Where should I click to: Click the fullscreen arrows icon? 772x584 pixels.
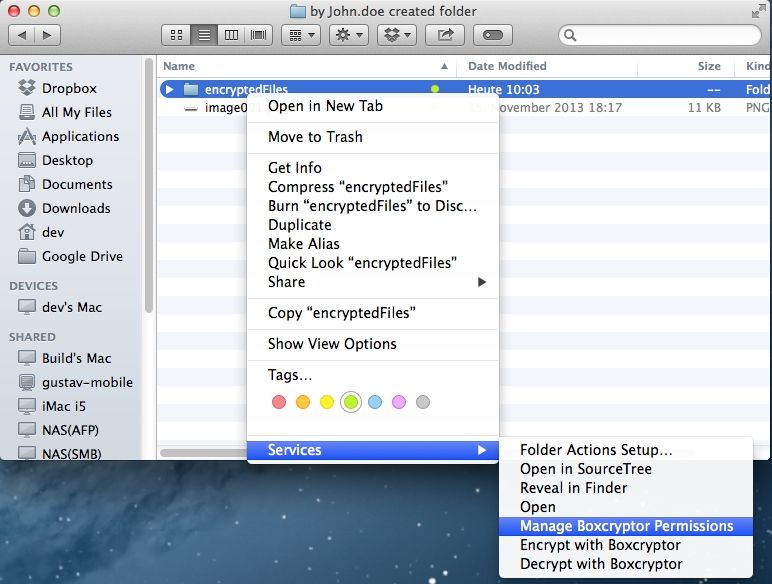(759, 11)
